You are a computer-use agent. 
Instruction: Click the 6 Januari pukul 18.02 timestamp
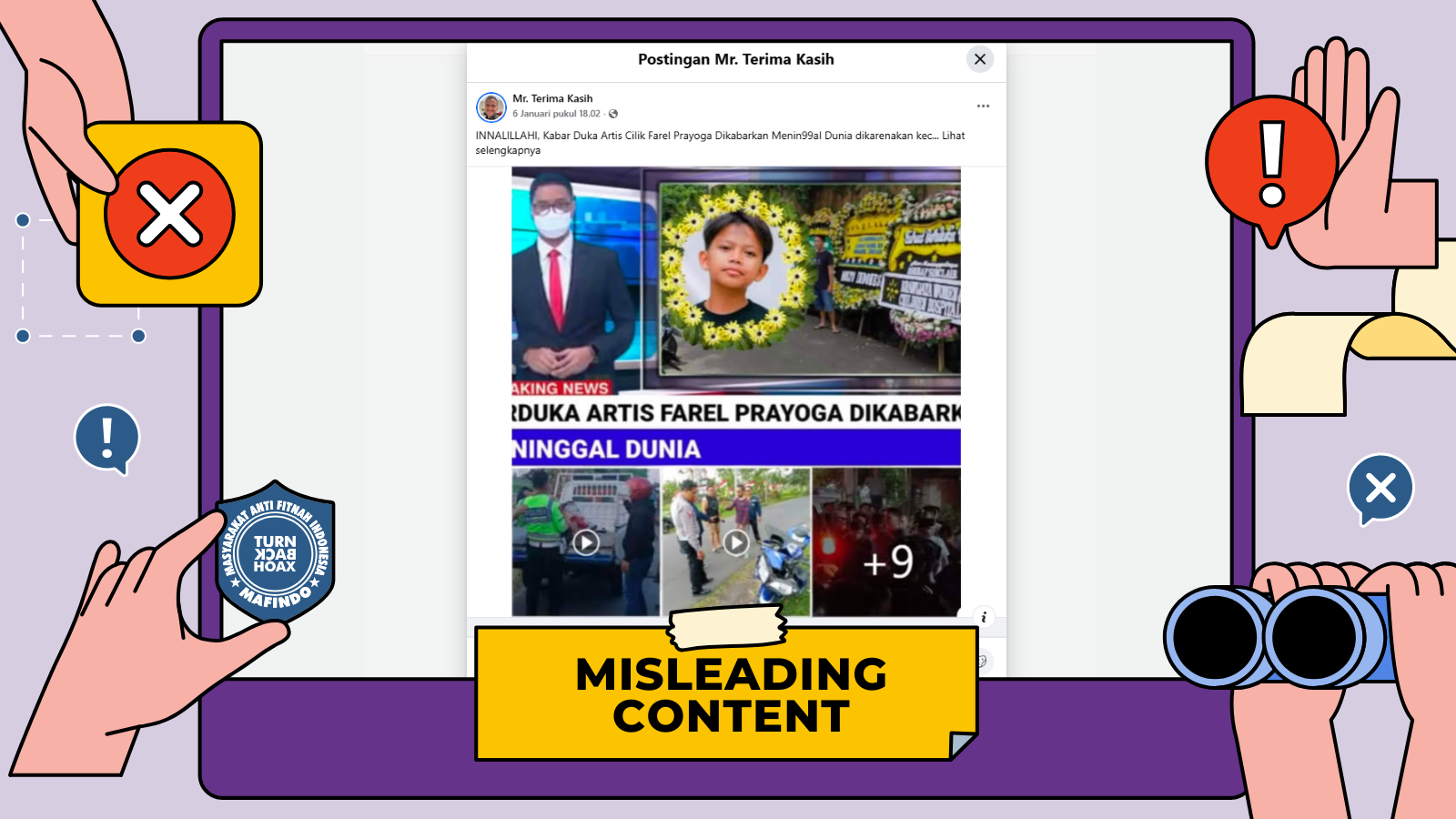[556, 114]
